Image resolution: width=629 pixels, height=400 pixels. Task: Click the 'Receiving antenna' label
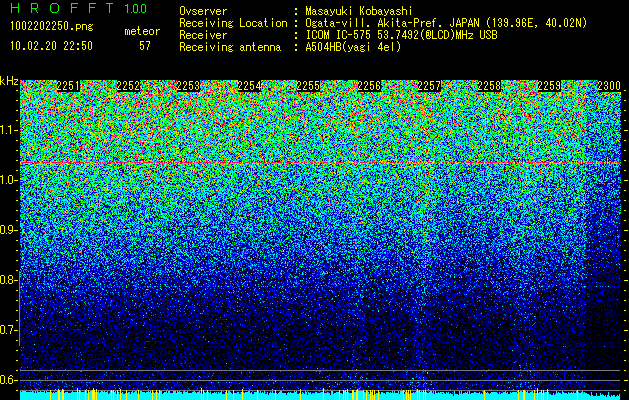click(x=230, y=47)
